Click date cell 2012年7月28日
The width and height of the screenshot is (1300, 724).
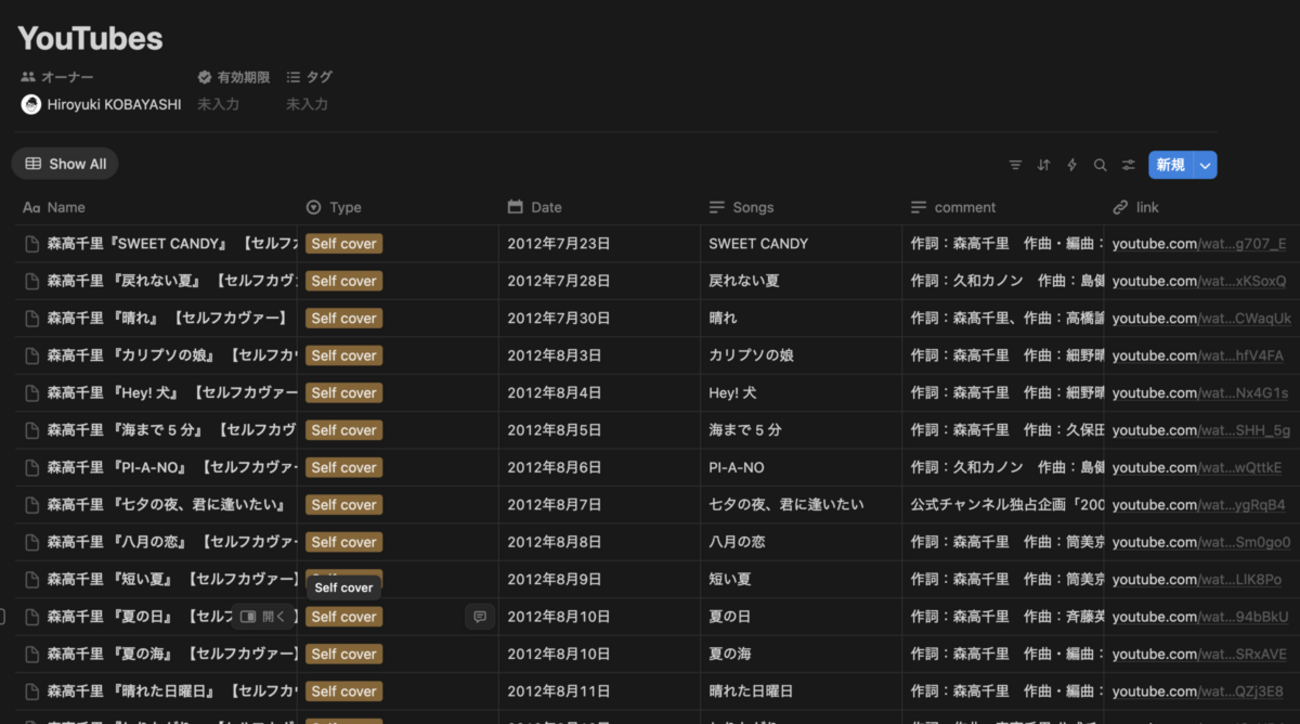coord(600,281)
